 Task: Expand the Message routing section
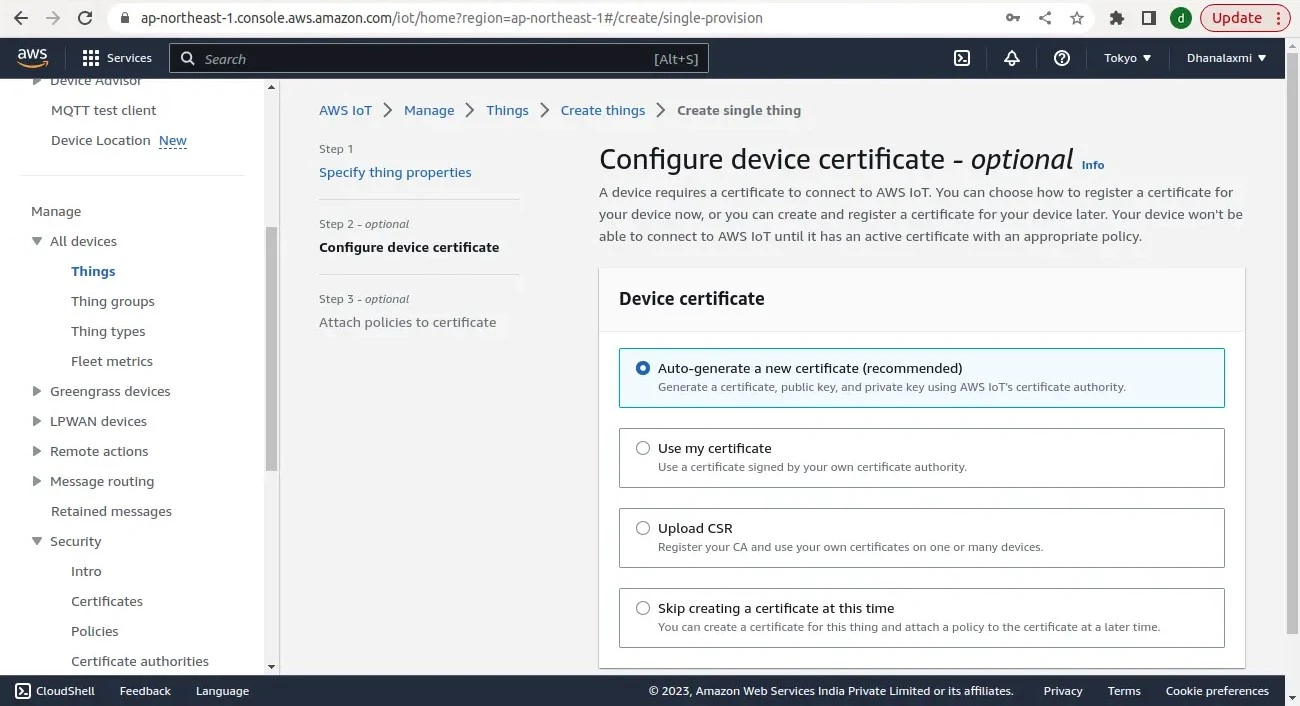point(37,481)
